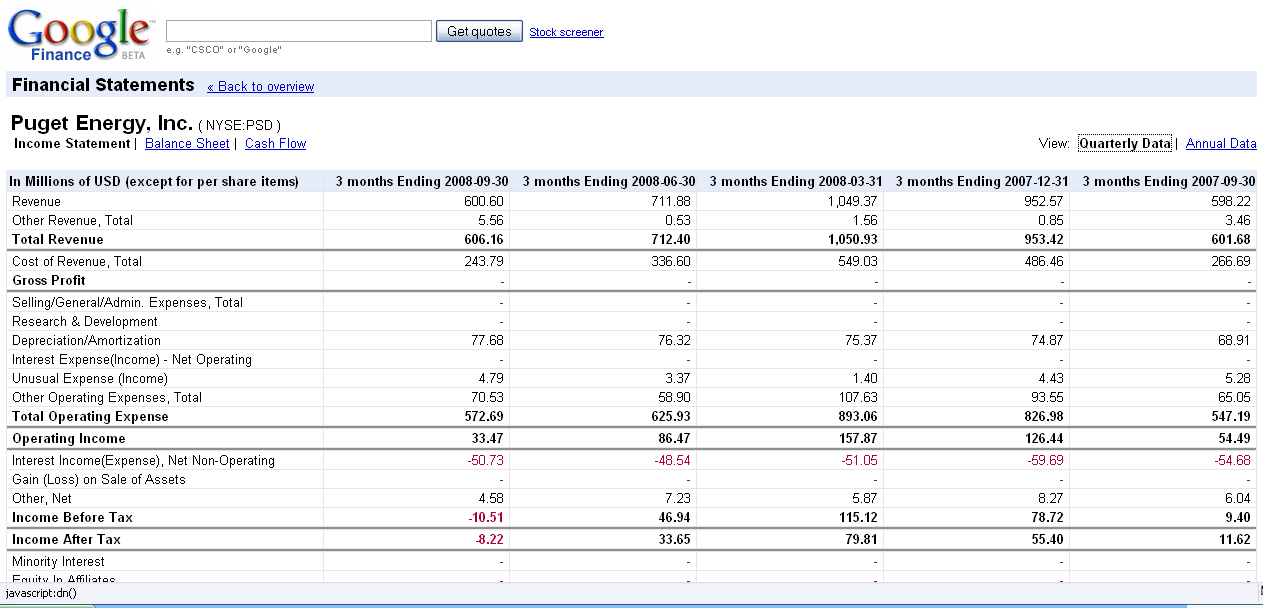Click the Other Revenue, Total row label
Image resolution: width=1263 pixels, height=608 pixels.
tap(72, 220)
